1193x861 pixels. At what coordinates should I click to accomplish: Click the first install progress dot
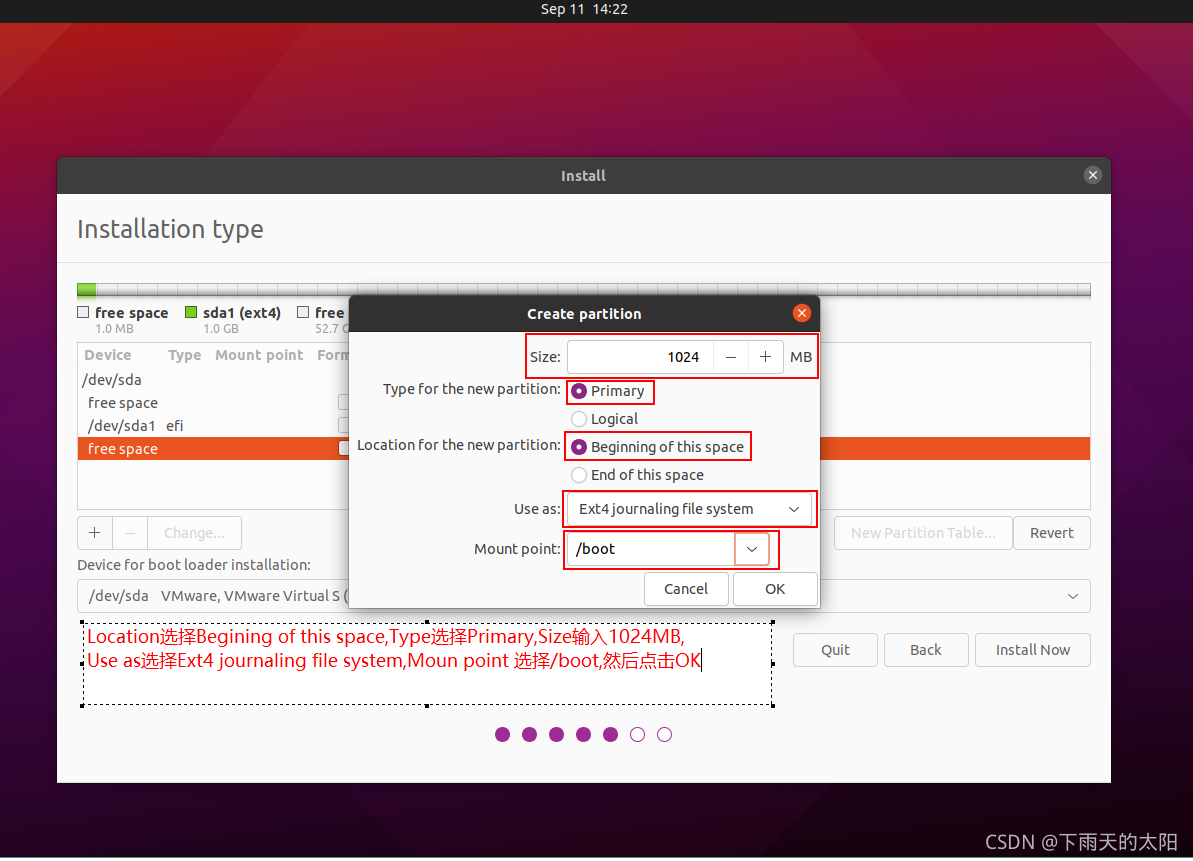(x=502, y=734)
